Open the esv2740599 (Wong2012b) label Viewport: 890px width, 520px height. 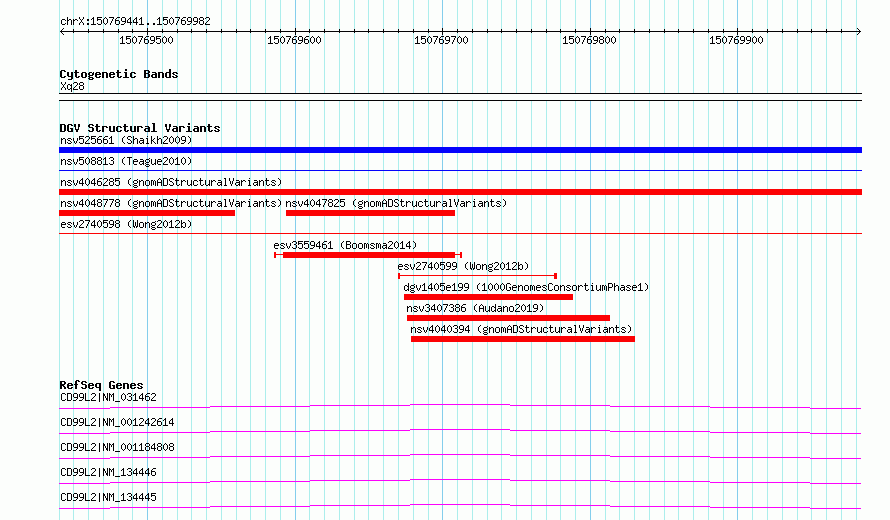pos(463,266)
